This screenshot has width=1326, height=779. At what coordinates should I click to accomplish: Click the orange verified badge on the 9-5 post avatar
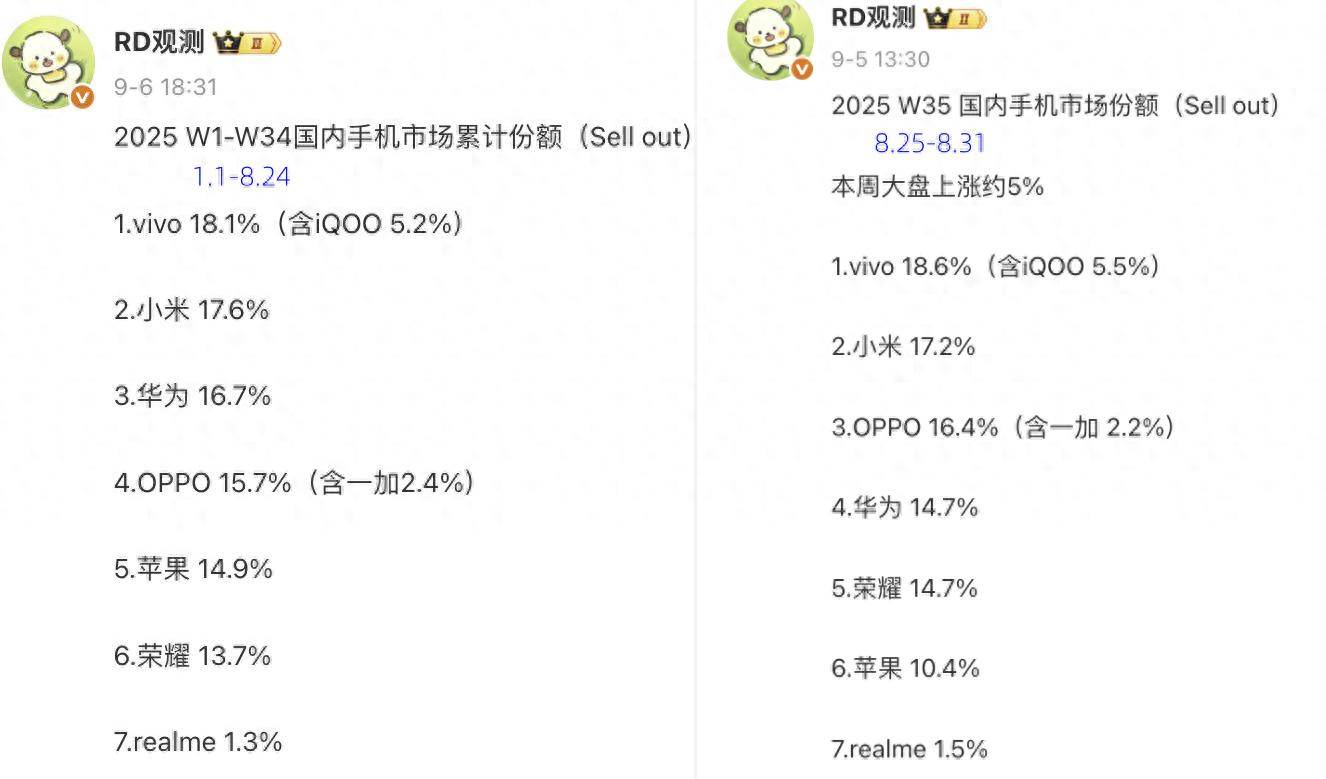pyautogui.click(x=802, y=69)
